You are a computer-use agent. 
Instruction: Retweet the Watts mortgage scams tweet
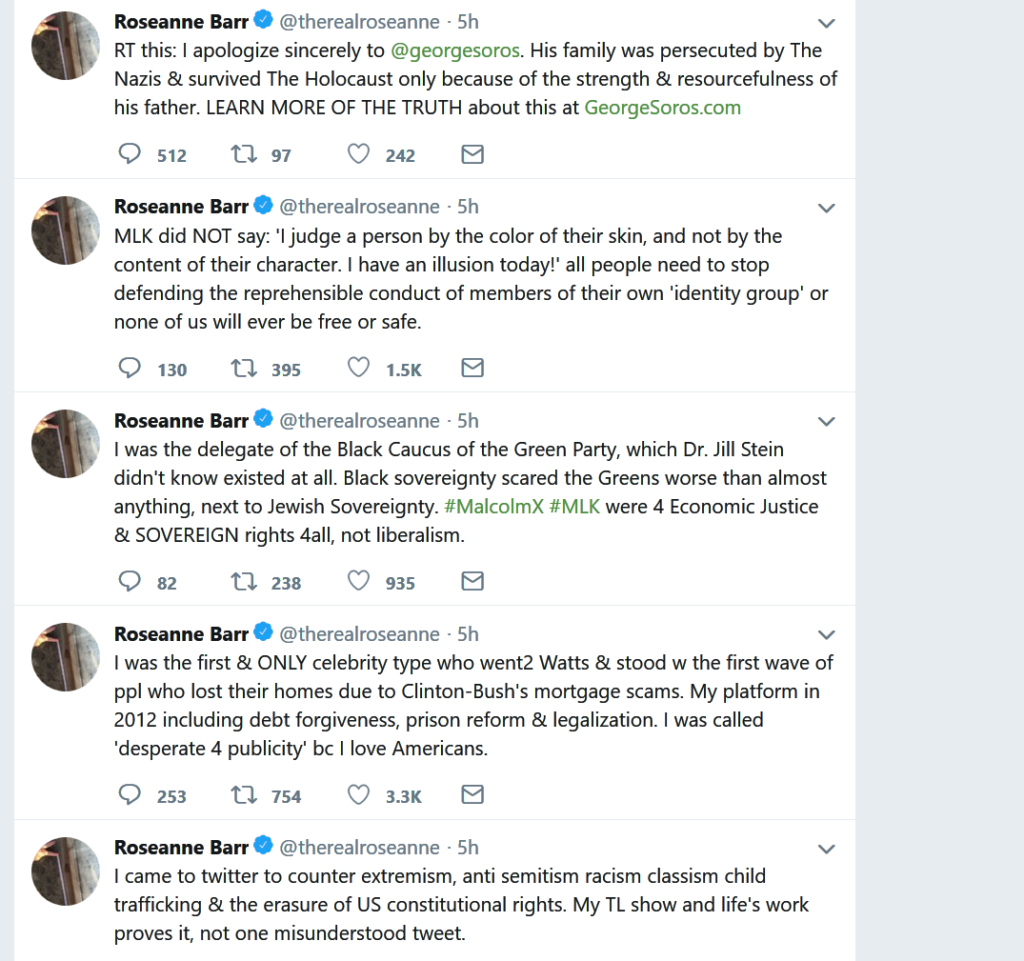coord(243,796)
